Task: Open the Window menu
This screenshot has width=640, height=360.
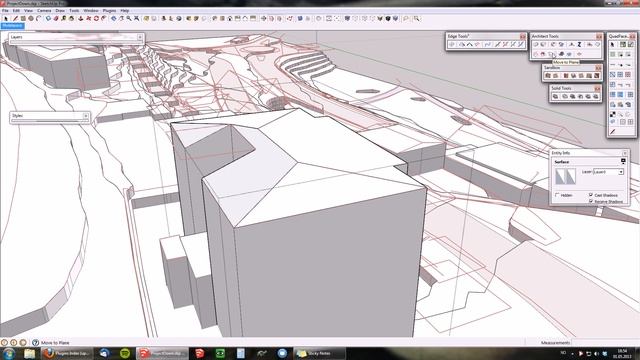Action: coord(91,10)
